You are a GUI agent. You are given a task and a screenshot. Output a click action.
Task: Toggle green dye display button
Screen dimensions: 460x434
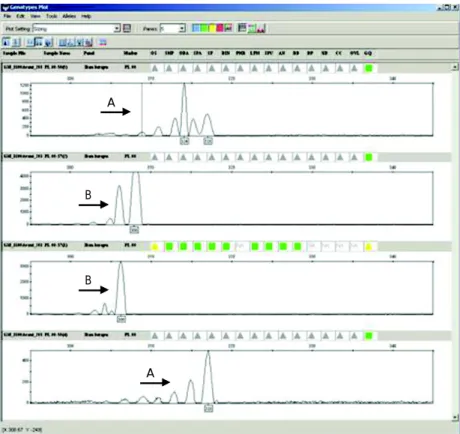[x=204, y=28]
